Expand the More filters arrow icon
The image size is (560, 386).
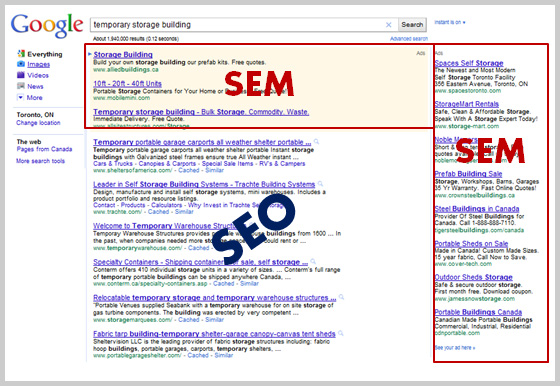pyautogui.click(x=20, y=97)
